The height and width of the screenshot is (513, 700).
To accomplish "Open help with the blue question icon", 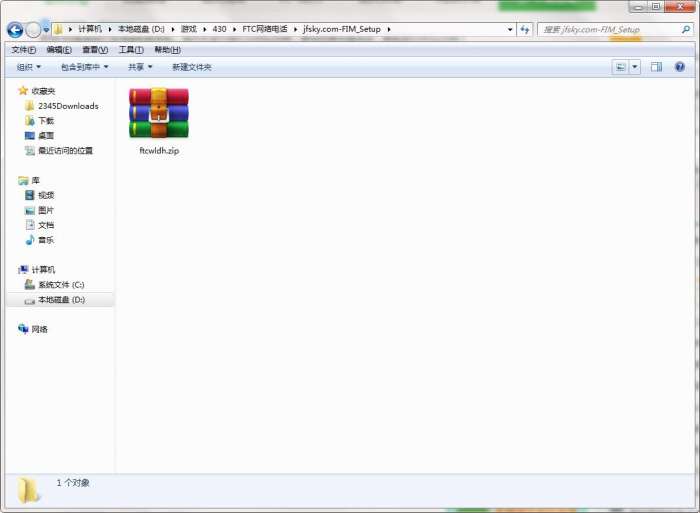I will [x=679, y=67].
